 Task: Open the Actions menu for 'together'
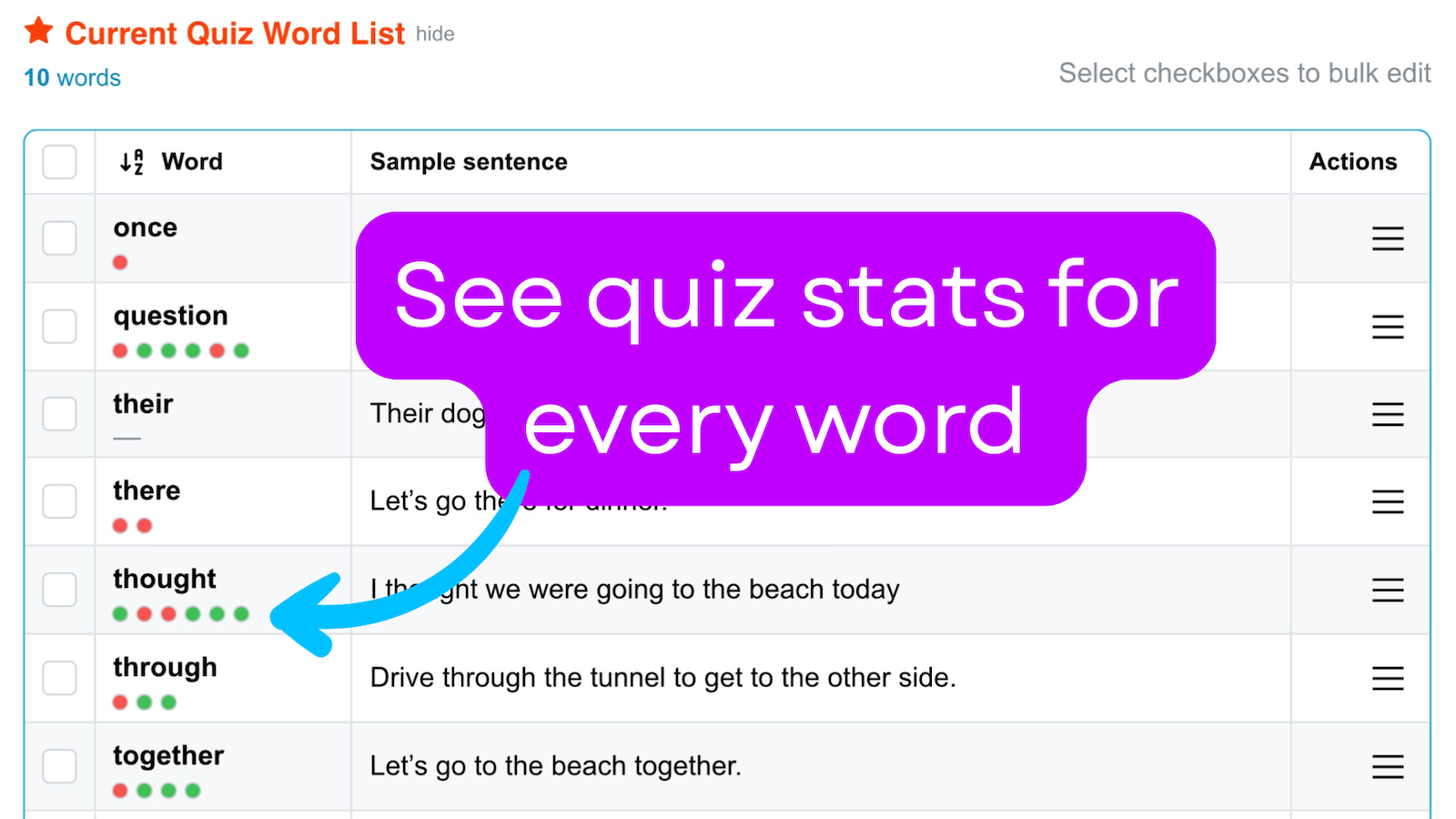pyautogui.click(x=1387, y=766)
